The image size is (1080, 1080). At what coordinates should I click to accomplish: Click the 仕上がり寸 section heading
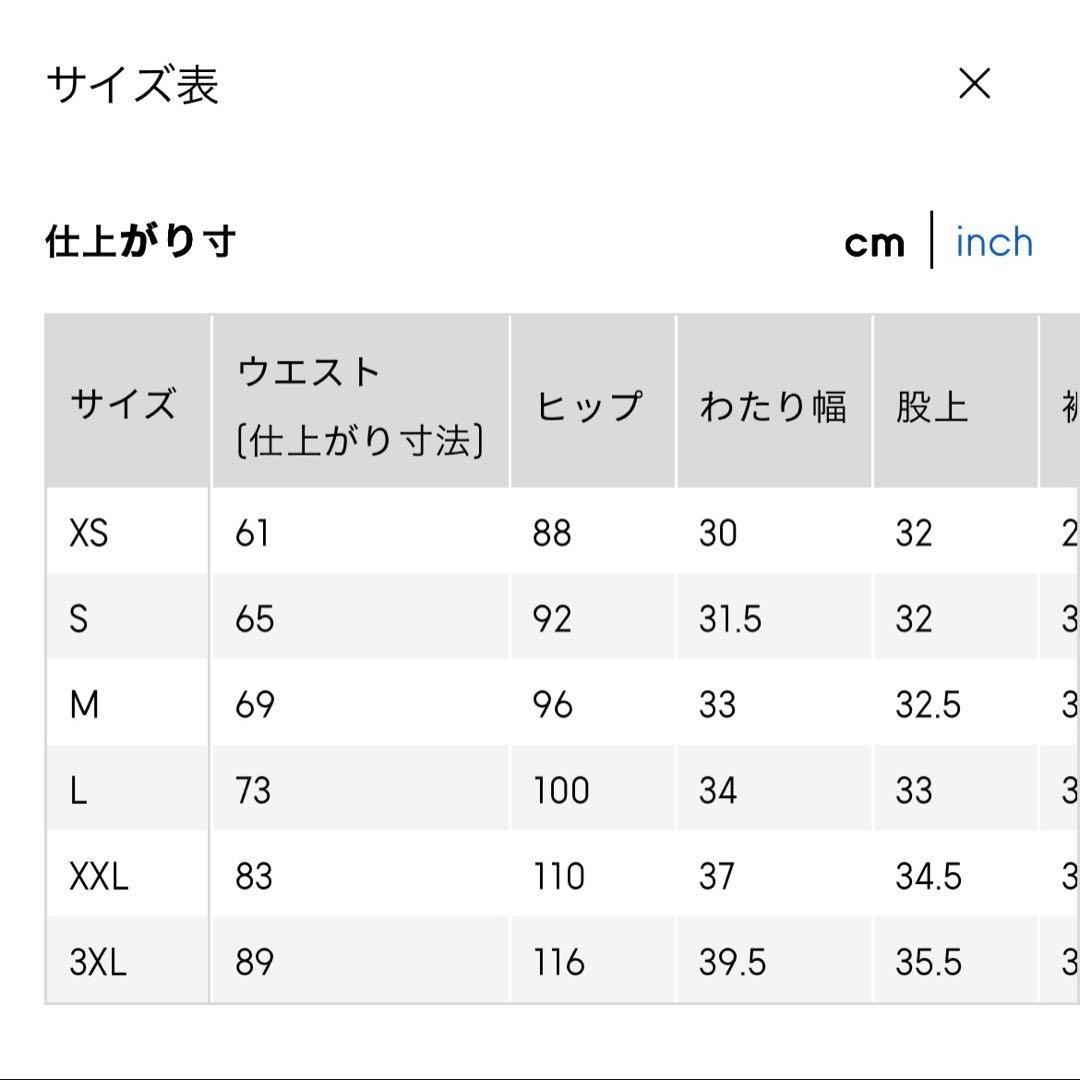141,242
